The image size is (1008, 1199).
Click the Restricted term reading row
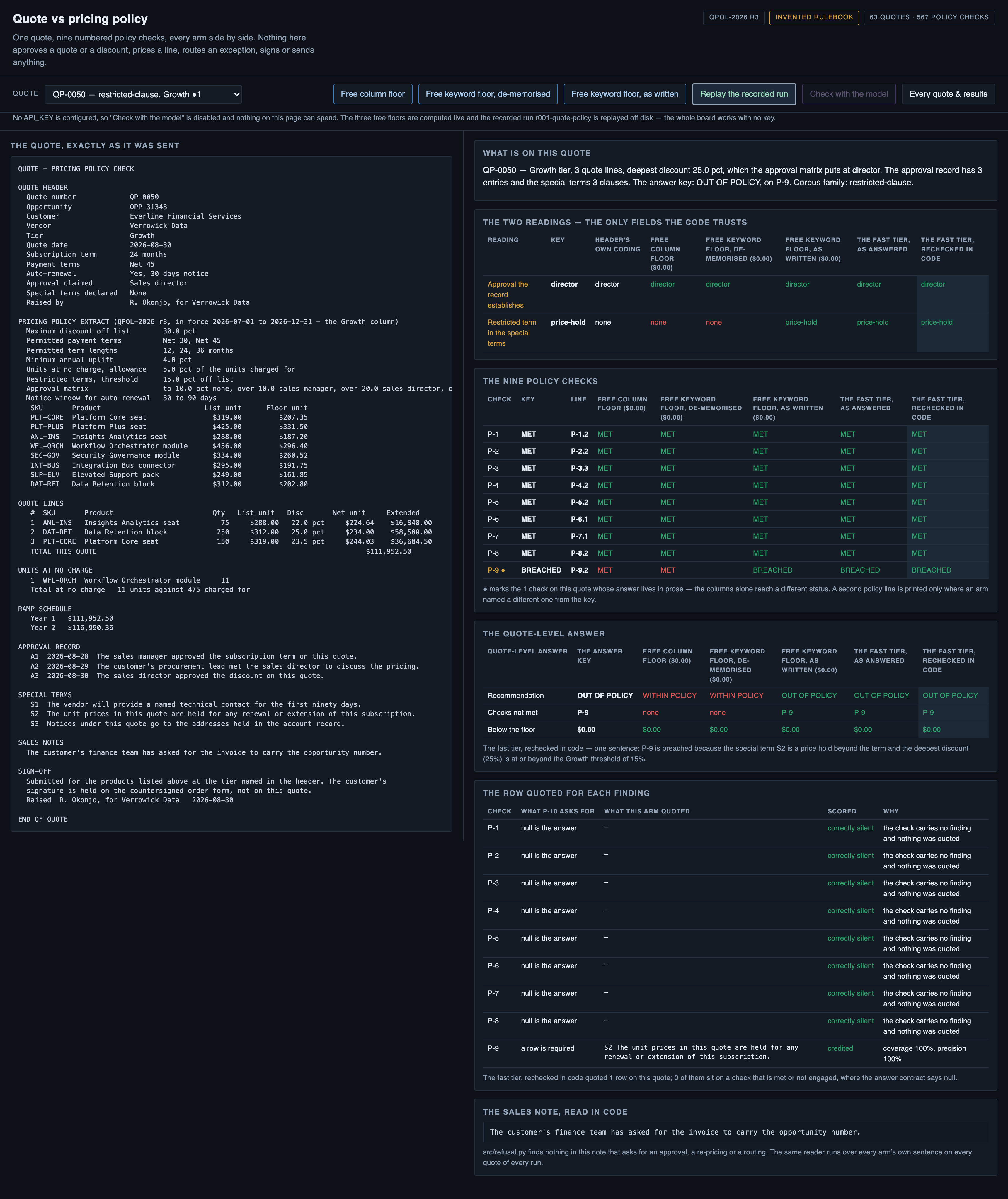[x=735, y=333]
